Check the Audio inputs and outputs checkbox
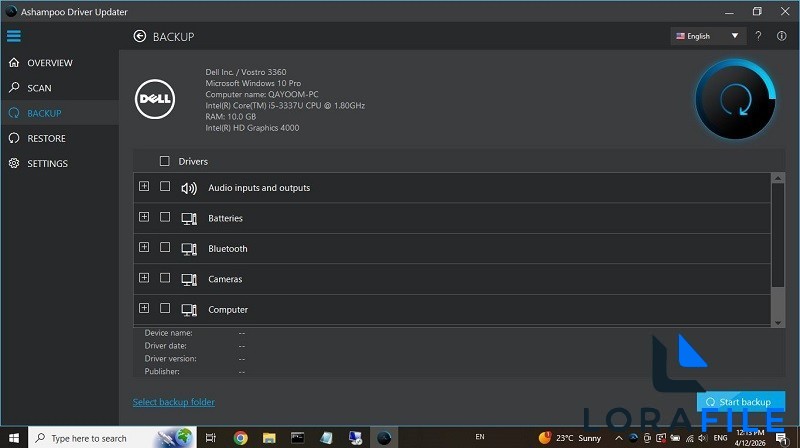Image resolution: width=800 pixels, height=448 pixels. (x=165, y=186)
